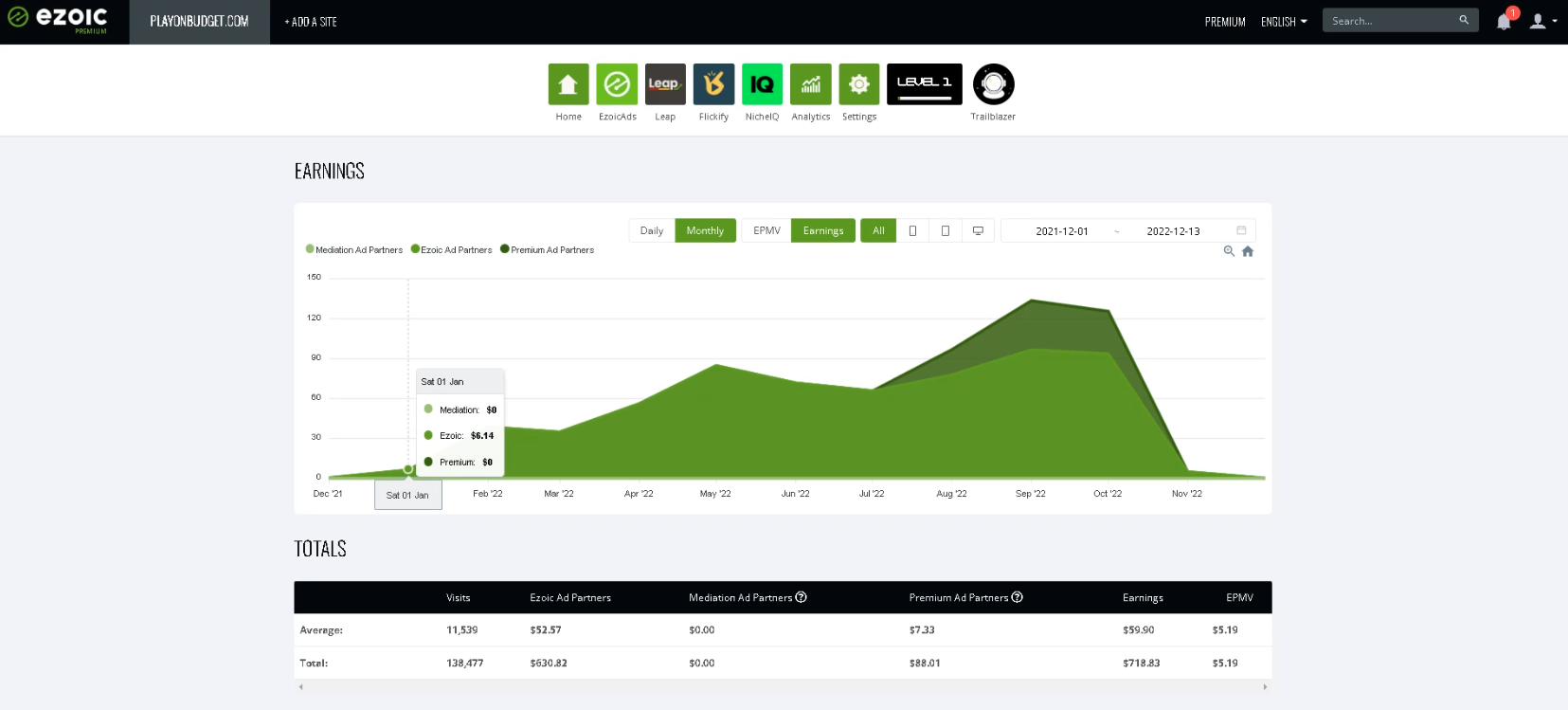Open Premium Ad Partners help icon
This screenshot has height=710, width=1568.
pos(1018,597)
